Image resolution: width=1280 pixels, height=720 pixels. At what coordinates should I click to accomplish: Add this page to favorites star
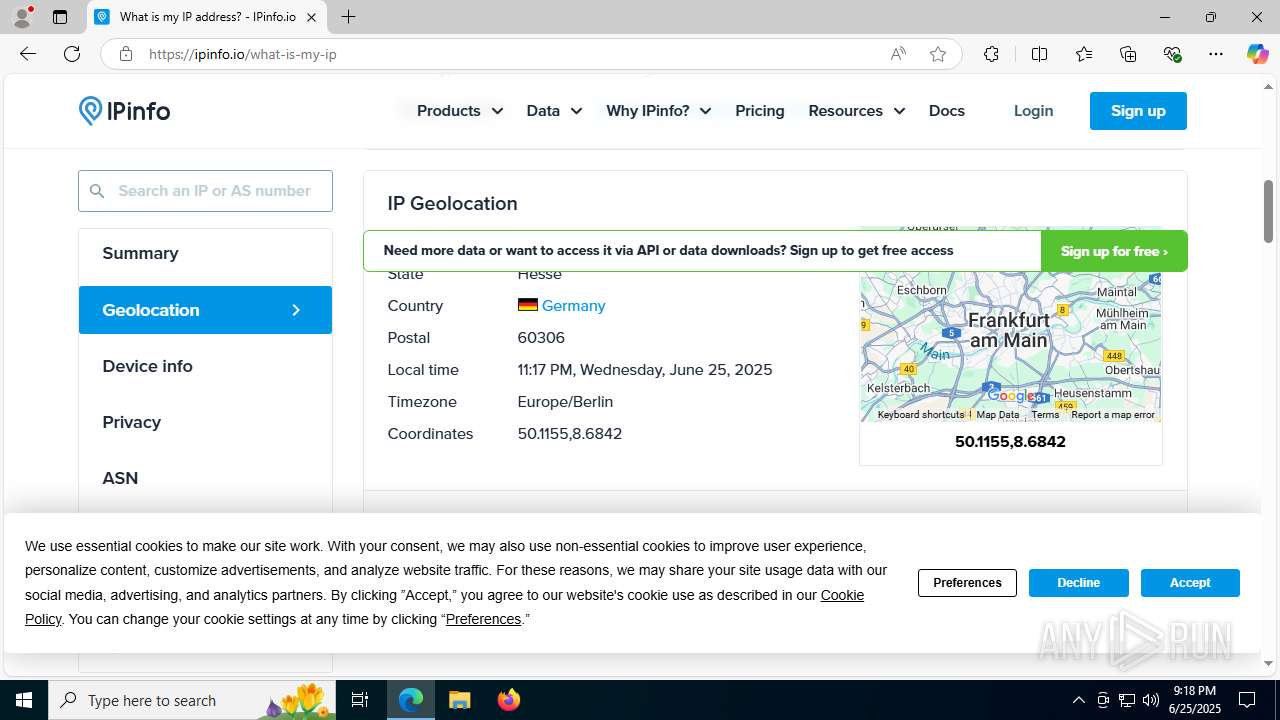[937, 54]
